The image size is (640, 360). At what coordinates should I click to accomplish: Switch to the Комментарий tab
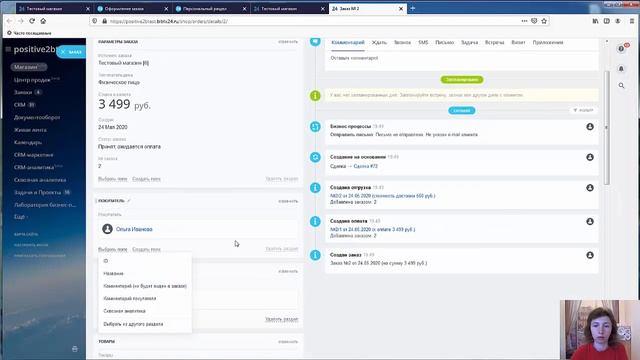pyautogui.click(x=348, y=42)
